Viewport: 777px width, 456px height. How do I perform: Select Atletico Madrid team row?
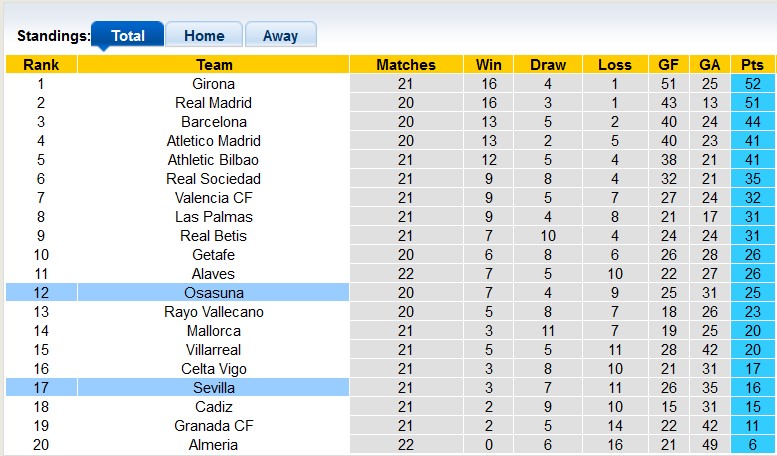pos(213,141)
